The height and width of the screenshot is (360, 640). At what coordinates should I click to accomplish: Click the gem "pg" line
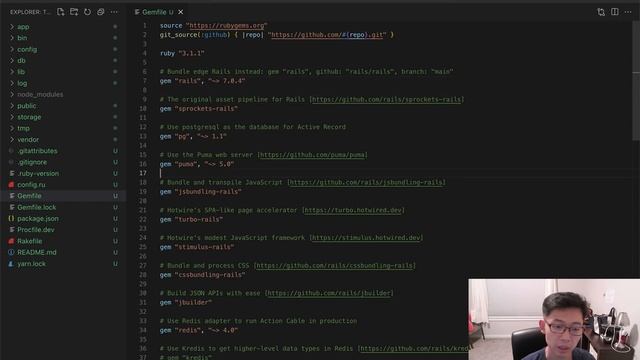193,136
